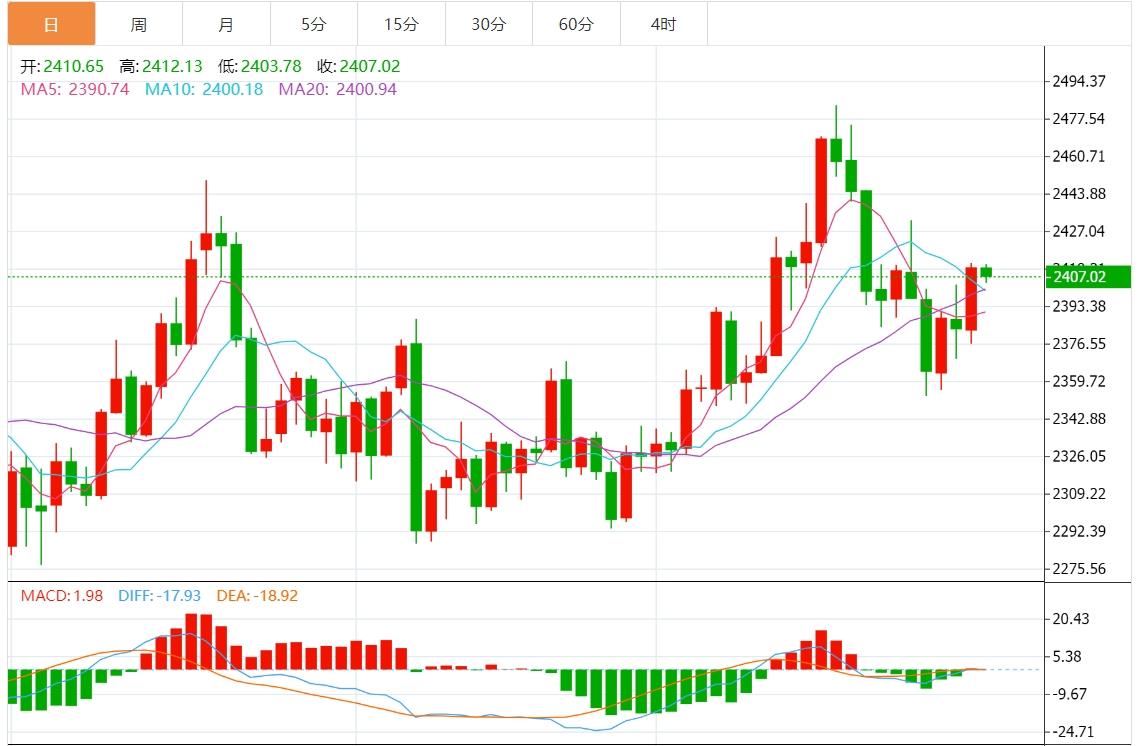The height and width of the screenshot is (746, 1142).
Task: Select the 15分 interval tab
Action: tap(400, 24)
